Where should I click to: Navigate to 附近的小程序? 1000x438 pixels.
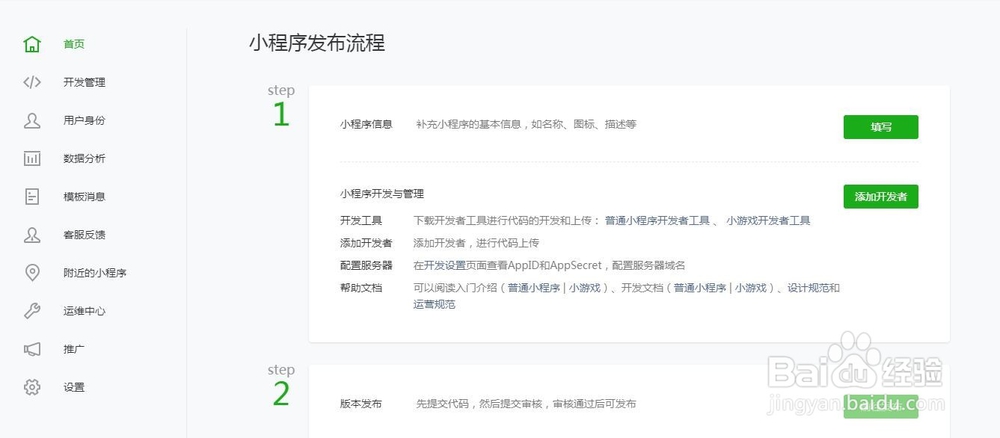(95, 273)
